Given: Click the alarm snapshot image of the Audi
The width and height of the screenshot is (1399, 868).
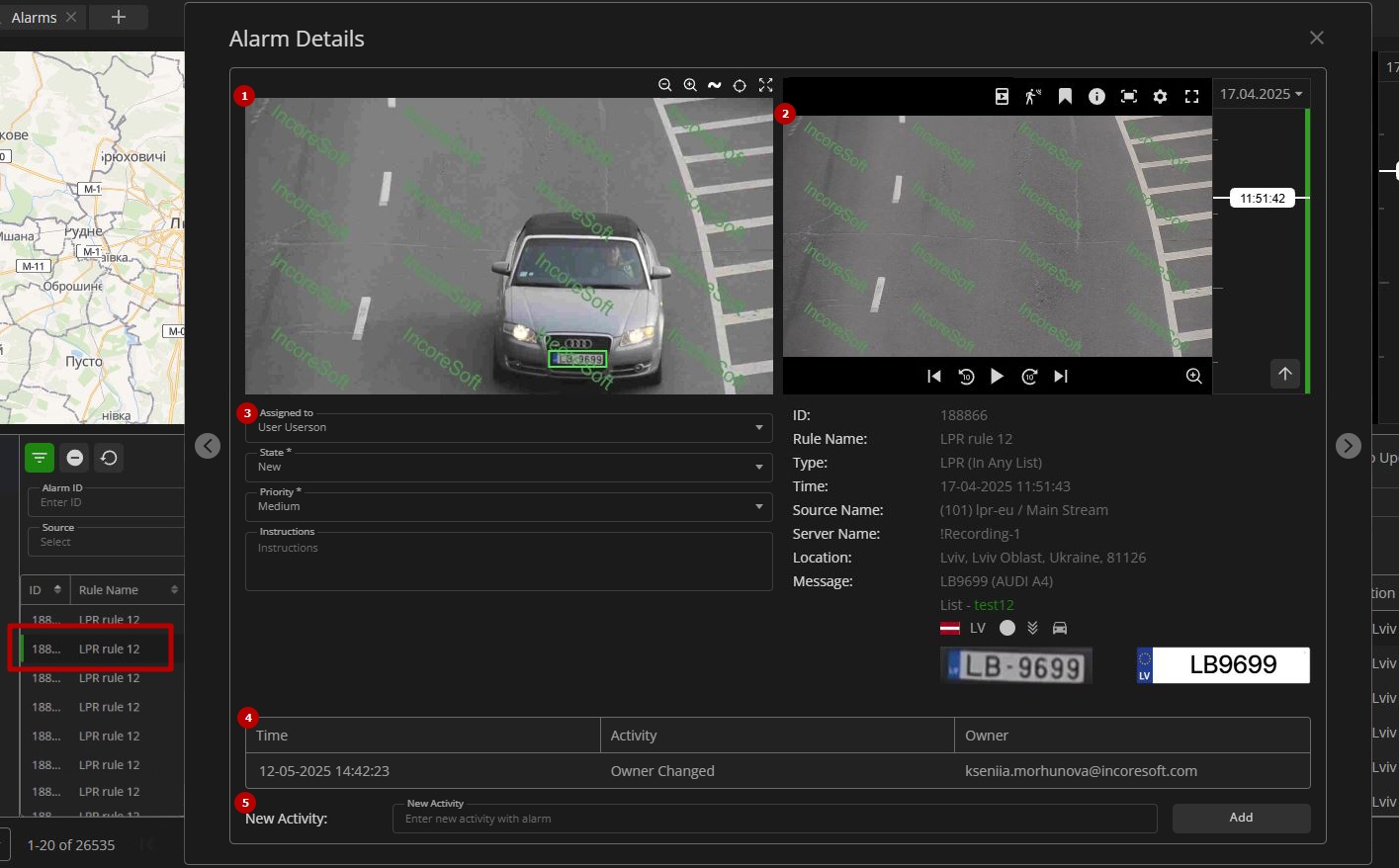Looking at the screenshot, I should (509, 246).
